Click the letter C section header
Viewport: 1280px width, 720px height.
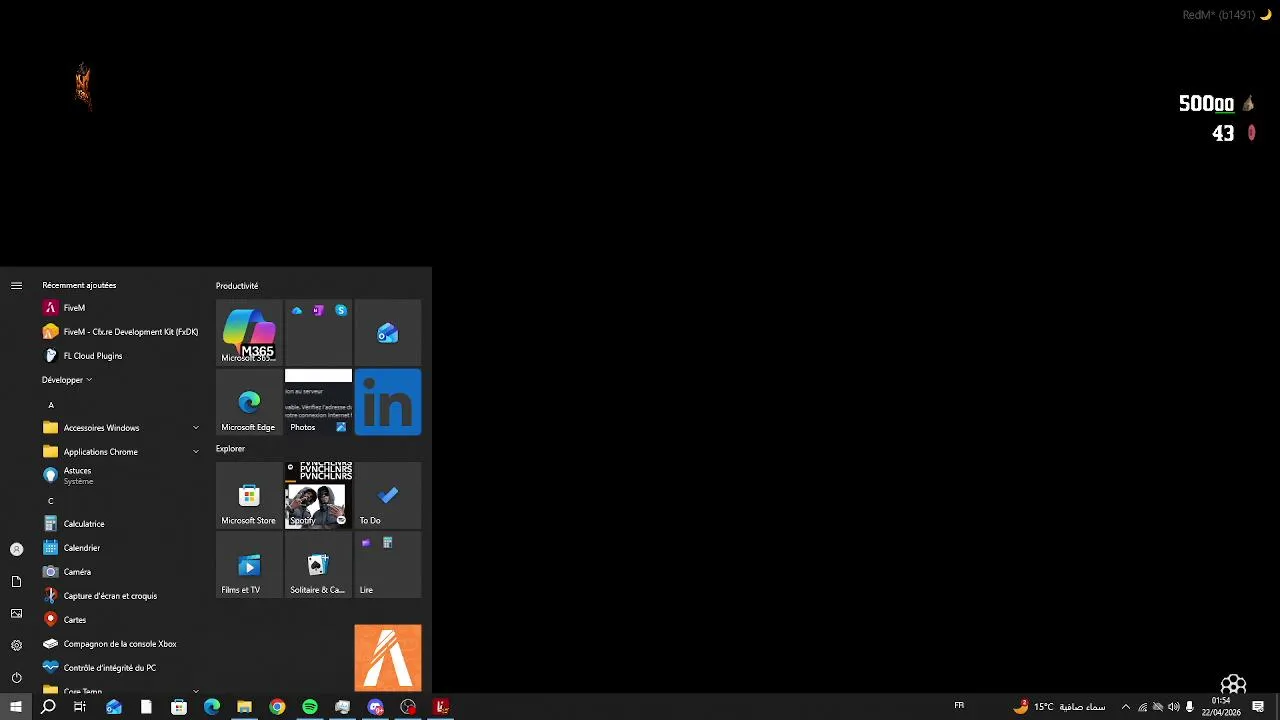51,501
